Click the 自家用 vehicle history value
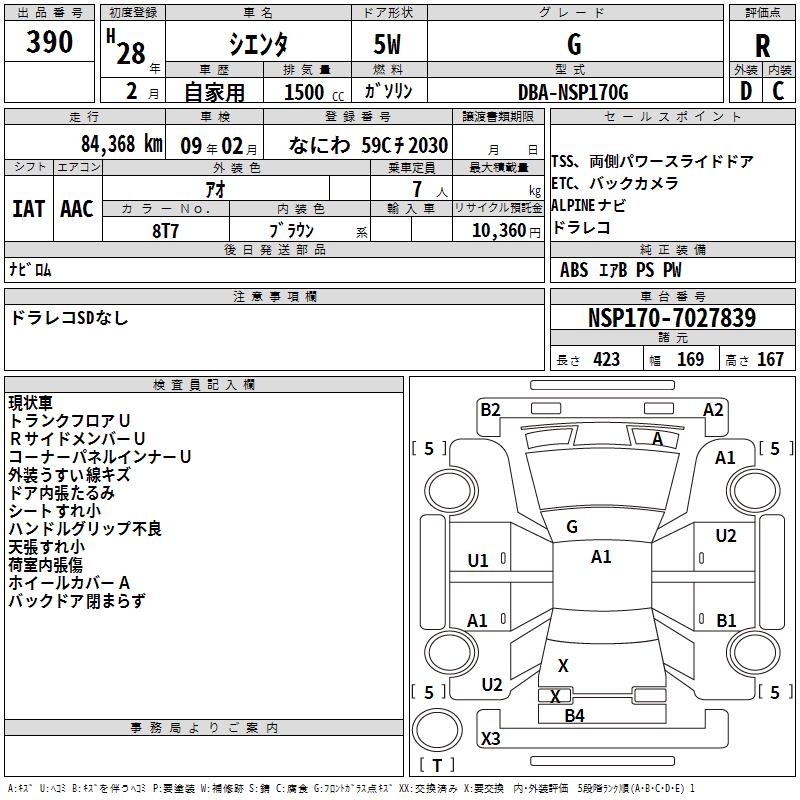Screen dimensions: 800x800 (x=214, y=92)
